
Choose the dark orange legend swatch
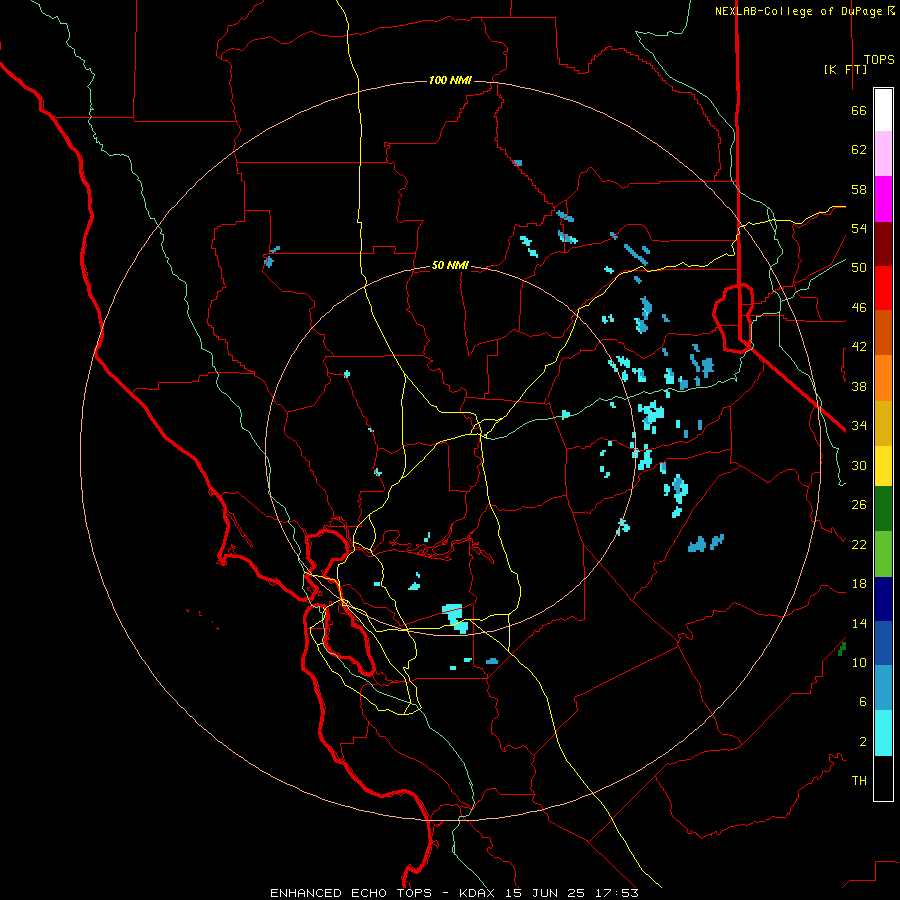pyautogui.click(x=883, y=332)
